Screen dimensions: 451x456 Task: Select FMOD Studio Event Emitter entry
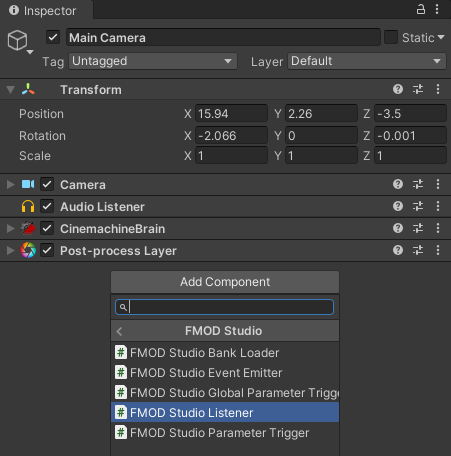[x=225, y=373]
